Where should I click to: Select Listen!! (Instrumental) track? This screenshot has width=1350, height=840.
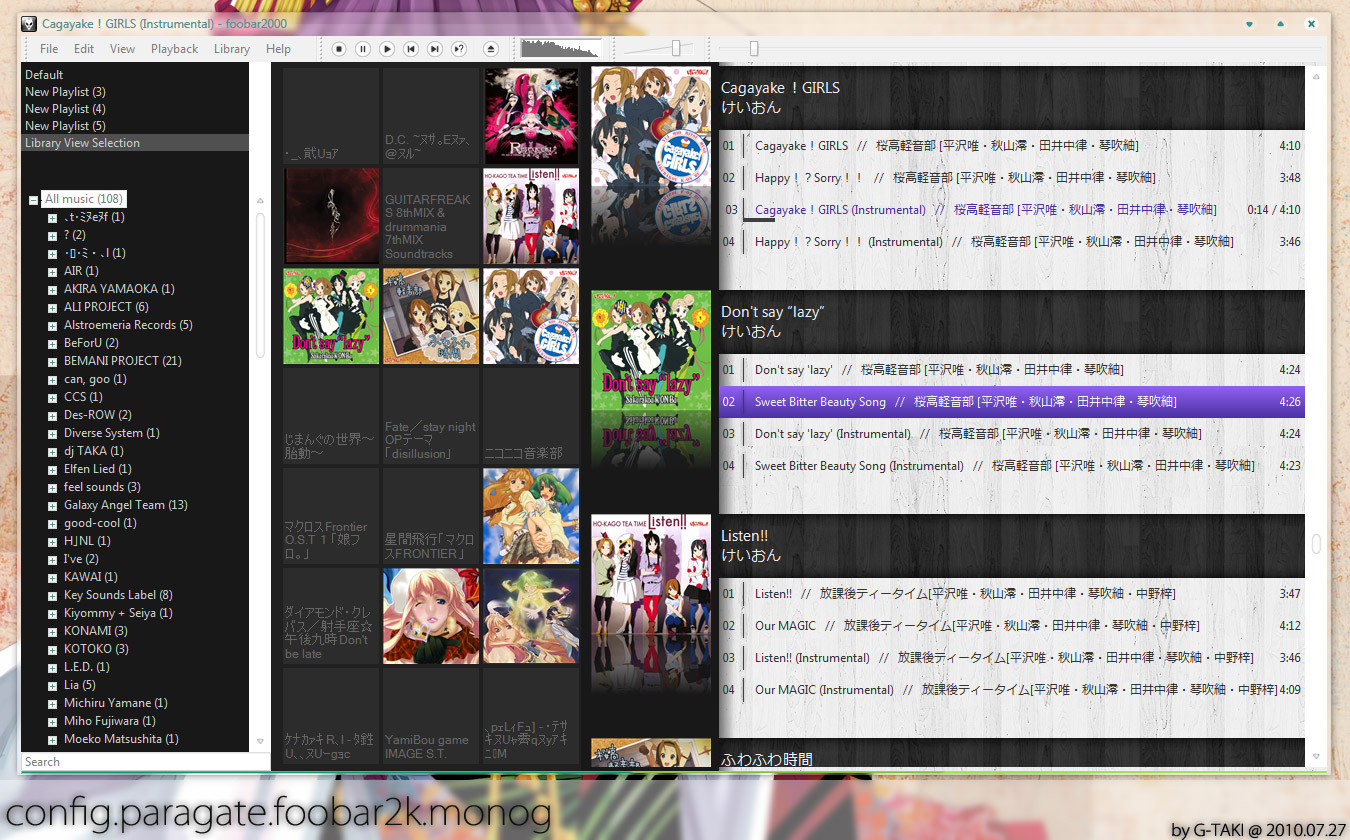1012,658
